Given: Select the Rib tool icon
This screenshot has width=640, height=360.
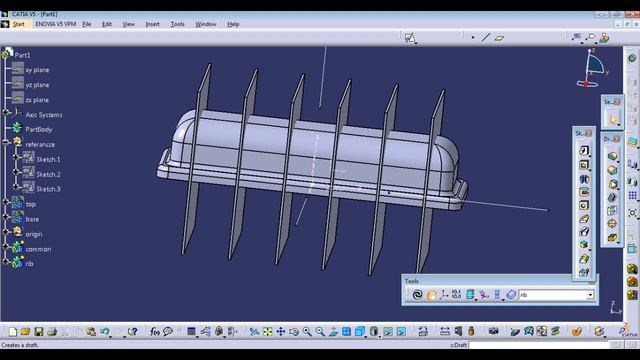Looking at the screenshot, I should coord(584,219).
